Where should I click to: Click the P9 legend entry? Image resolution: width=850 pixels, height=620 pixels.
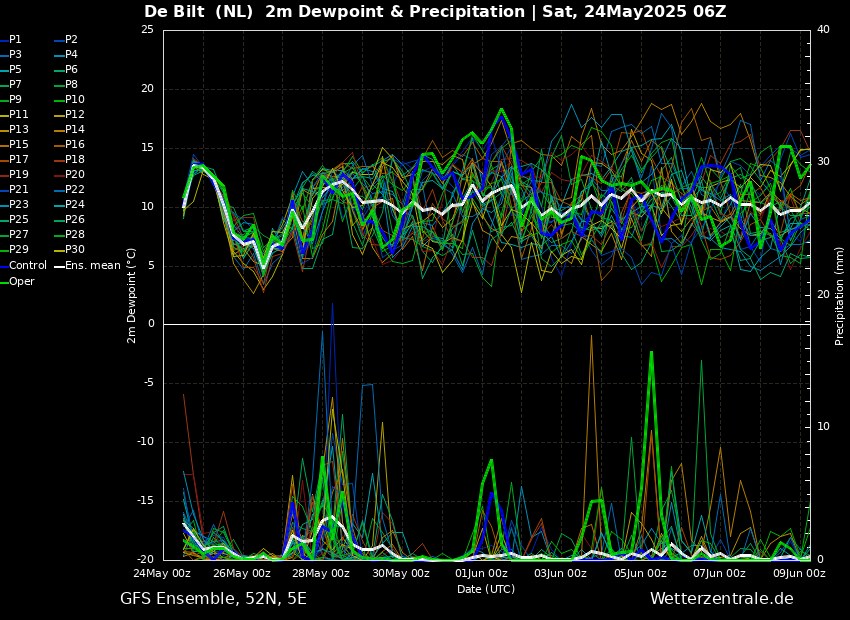click(11, 99)
